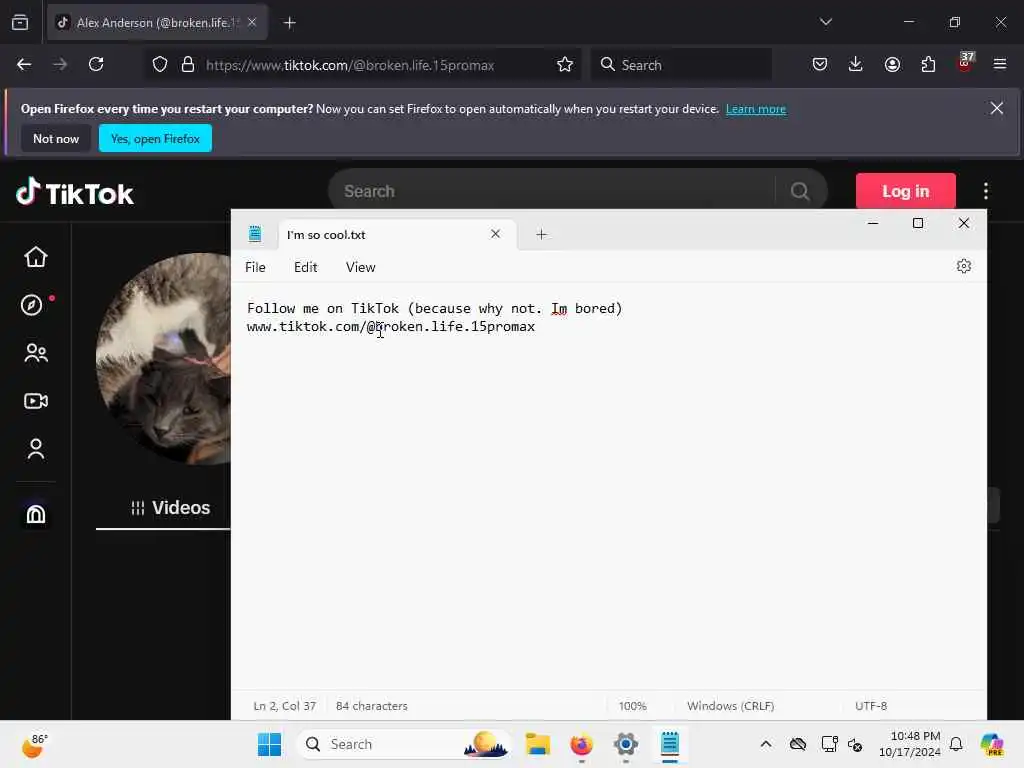
Task: Open Notepad View menu
Action: pyautogui.click(x=360, y=267)
